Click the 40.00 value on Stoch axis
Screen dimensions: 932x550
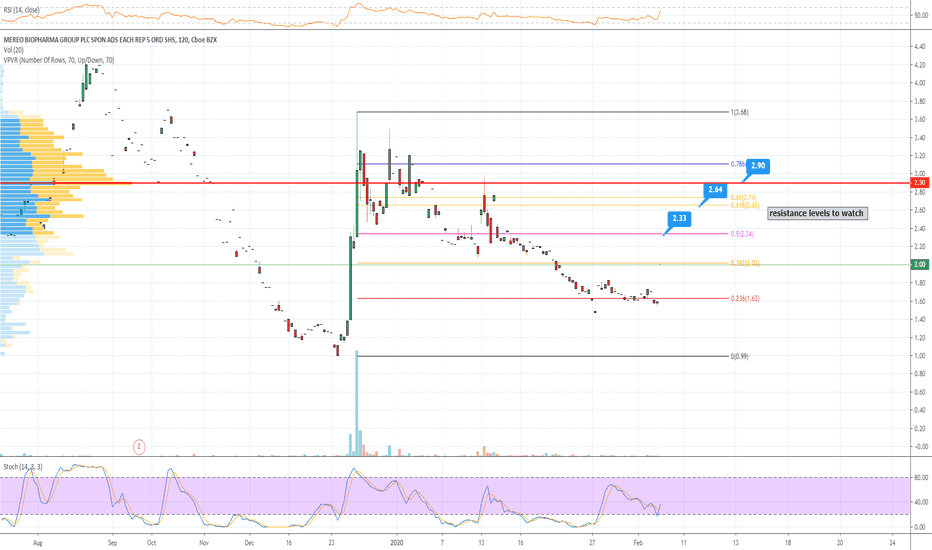(921, 502)
